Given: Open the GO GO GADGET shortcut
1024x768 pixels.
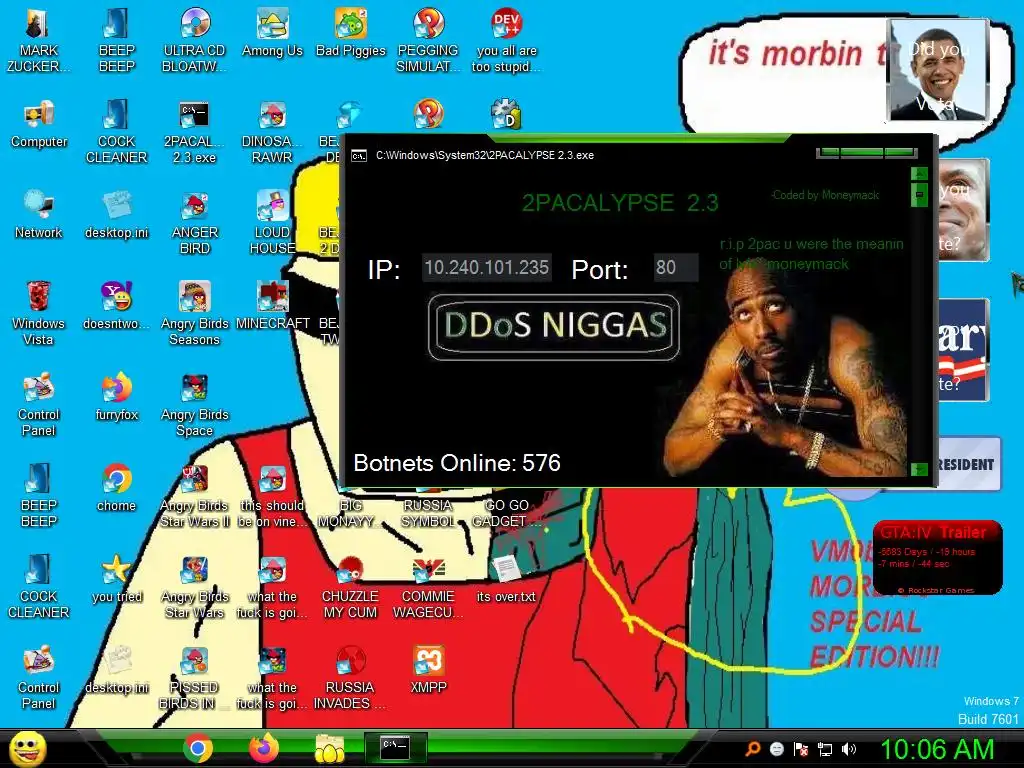Looking at the screenshot, I should [x=506, y=512].
